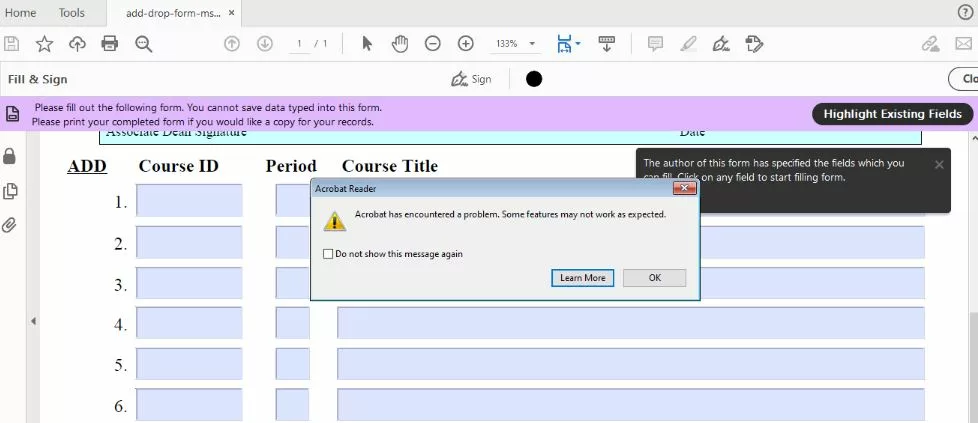Open the fit page width tool

564,44
